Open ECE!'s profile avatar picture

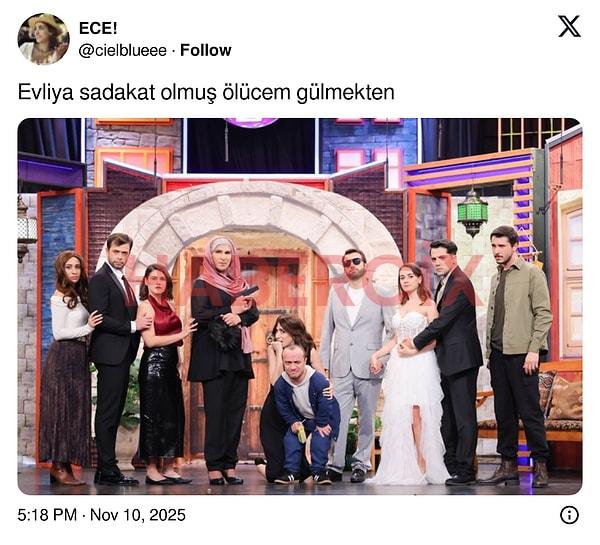point(44,39)
